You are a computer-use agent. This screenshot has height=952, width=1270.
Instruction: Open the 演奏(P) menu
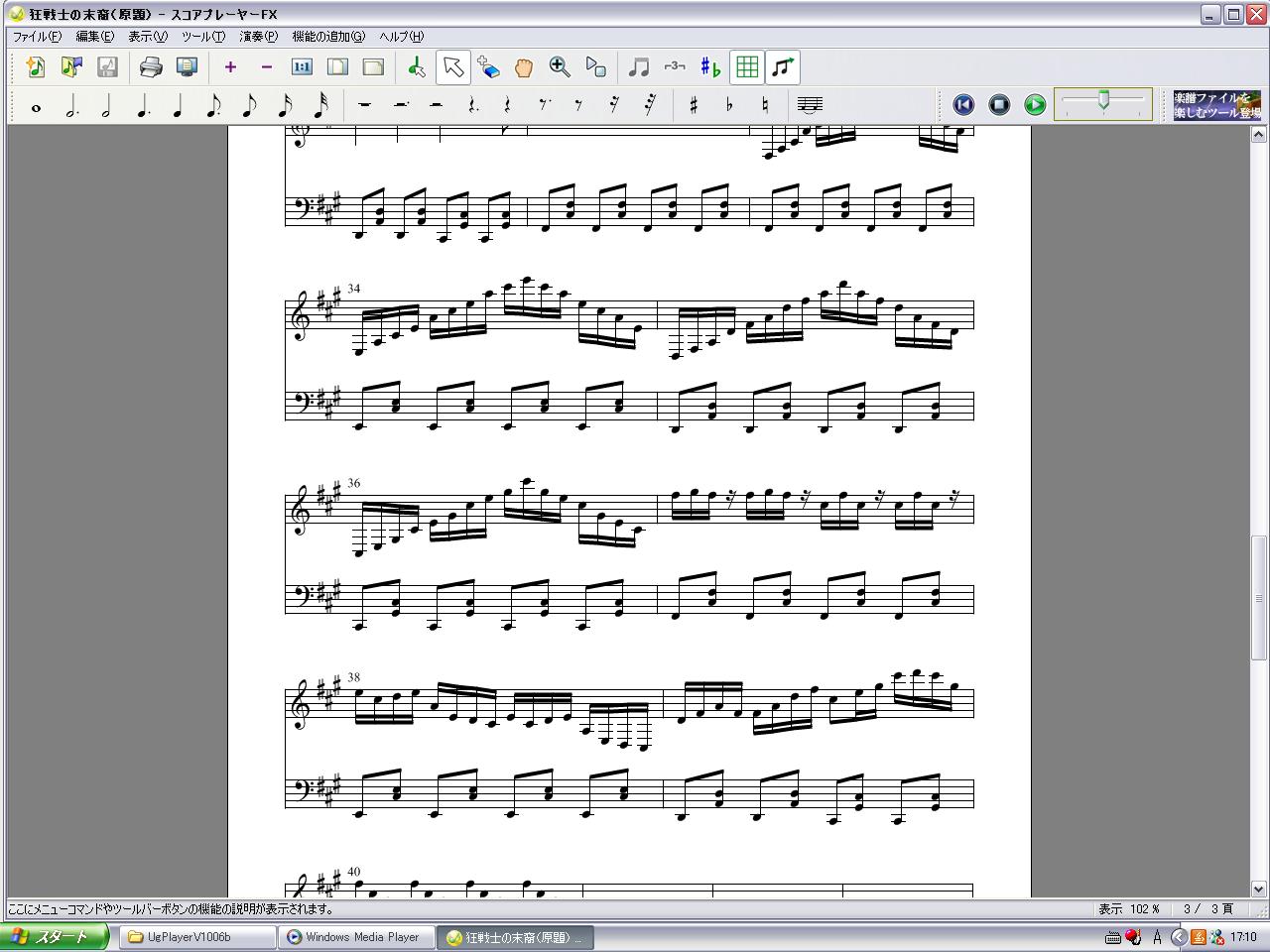tap(259, 37)
